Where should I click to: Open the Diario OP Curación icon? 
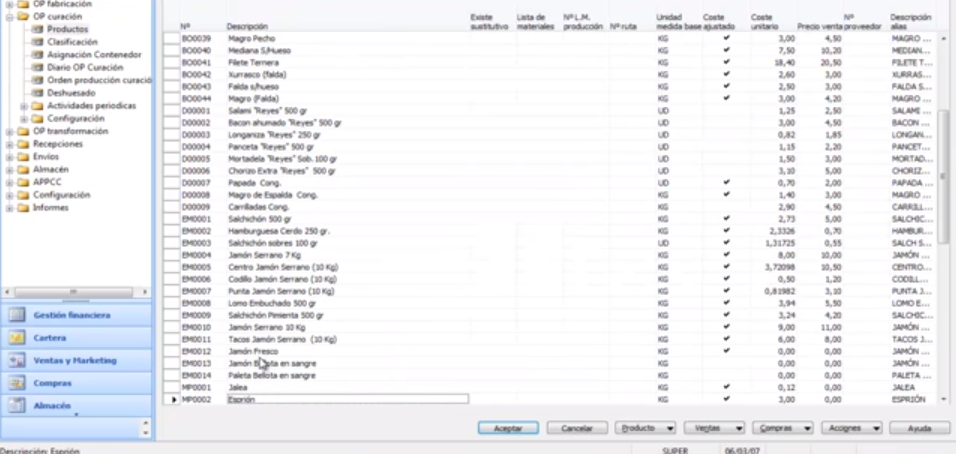tap(38, 68)
